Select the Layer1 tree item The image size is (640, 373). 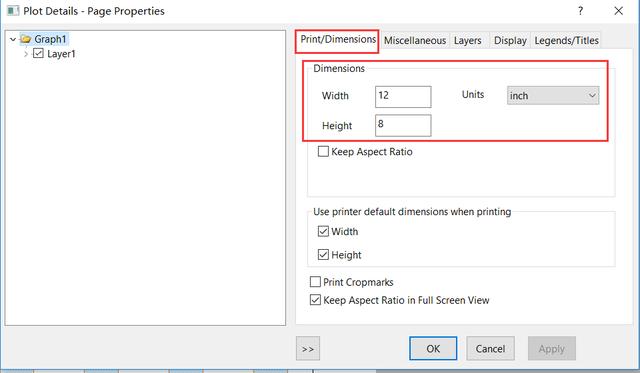tap(61, 54)
